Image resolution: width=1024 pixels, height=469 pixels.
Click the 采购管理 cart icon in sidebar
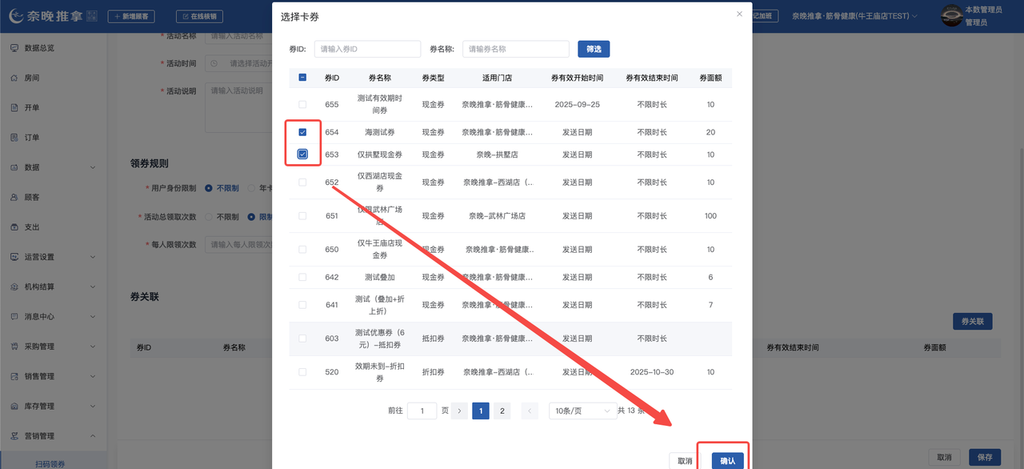click(x=14, y=346)
